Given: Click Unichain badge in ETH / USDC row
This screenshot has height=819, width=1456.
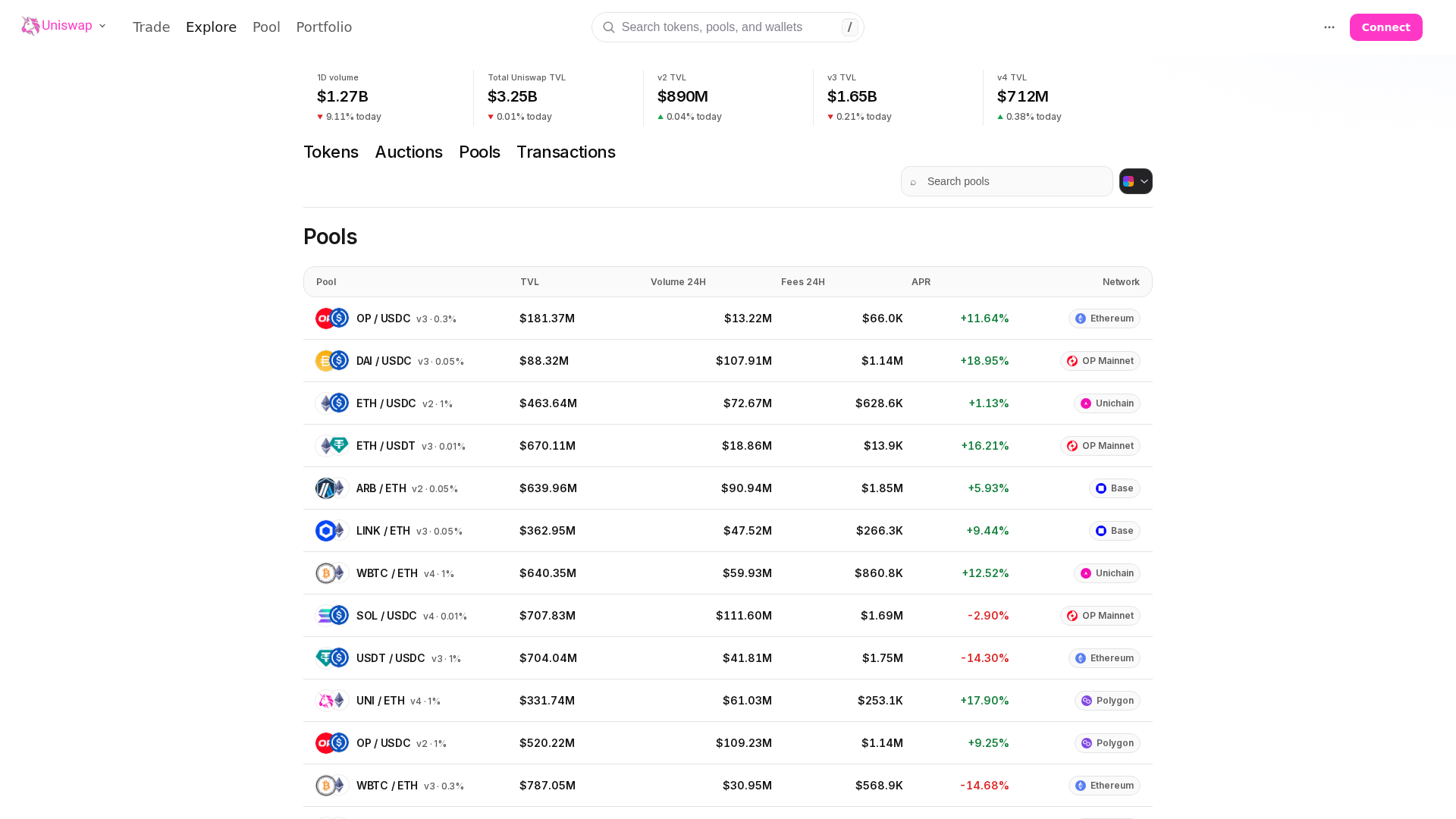Looking at the screenshot, I should pyautogui.click(x=1107, y=403).
